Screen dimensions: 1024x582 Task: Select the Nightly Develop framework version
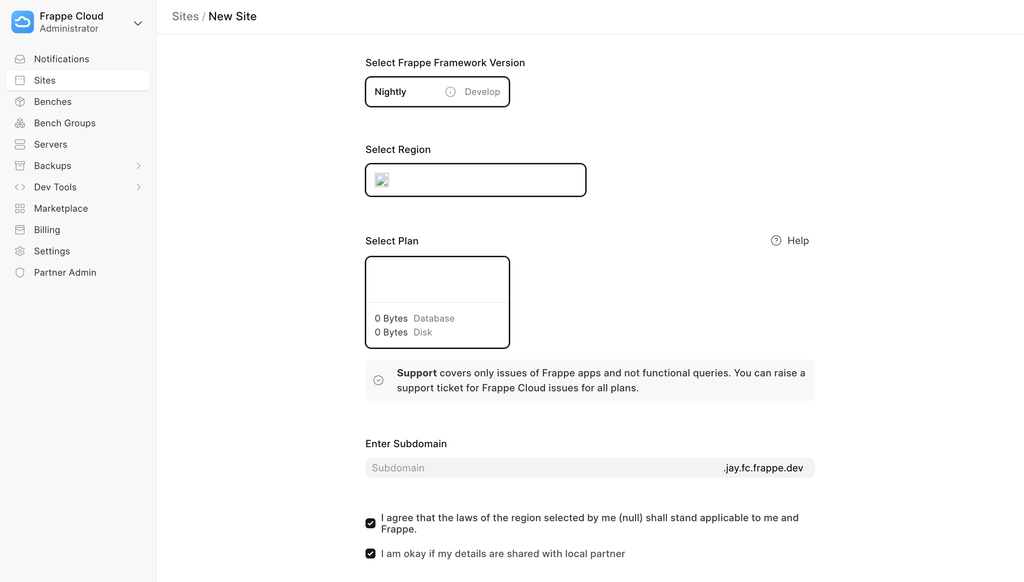click(x=437, y=92)
